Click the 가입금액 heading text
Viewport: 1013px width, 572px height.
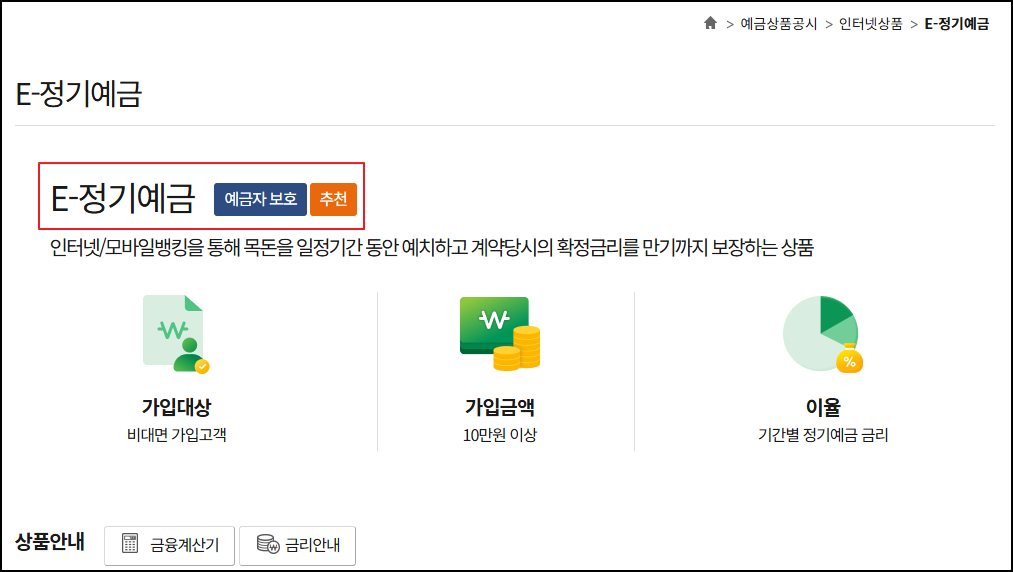click(499, 407)
